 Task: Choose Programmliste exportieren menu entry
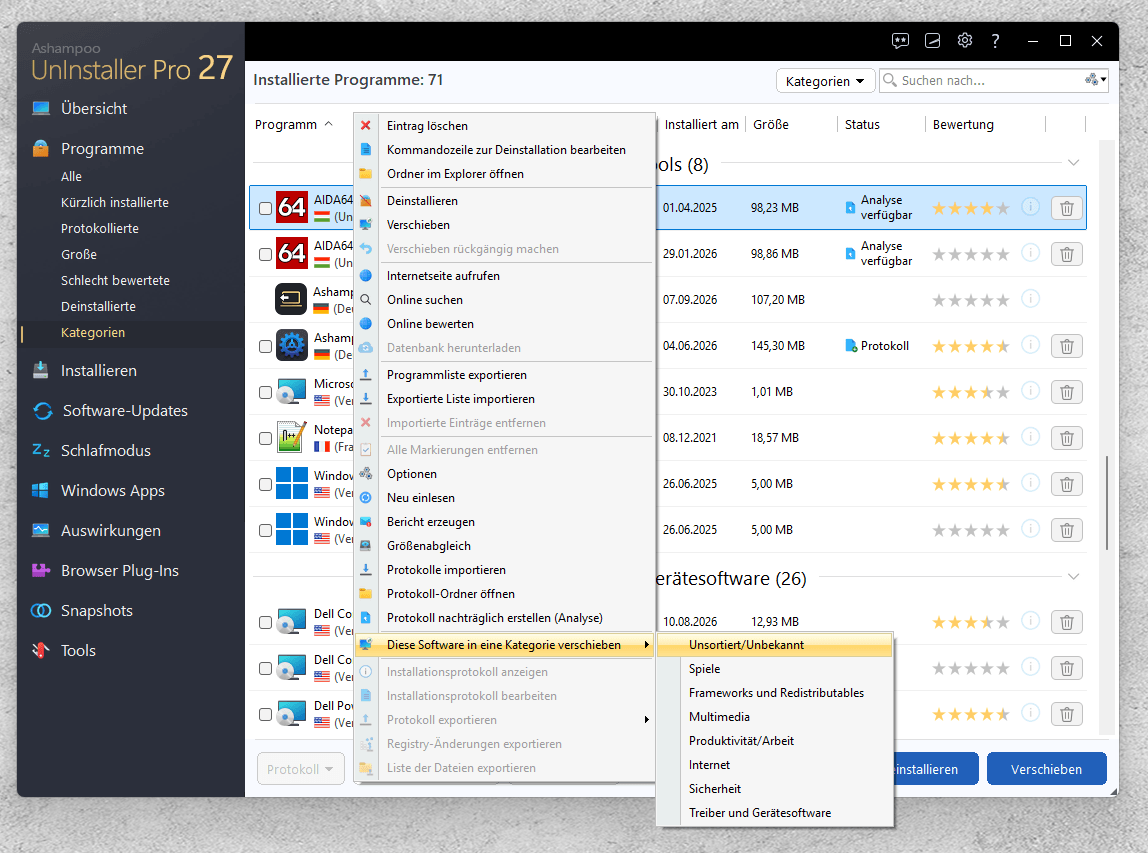coord(457,375)
